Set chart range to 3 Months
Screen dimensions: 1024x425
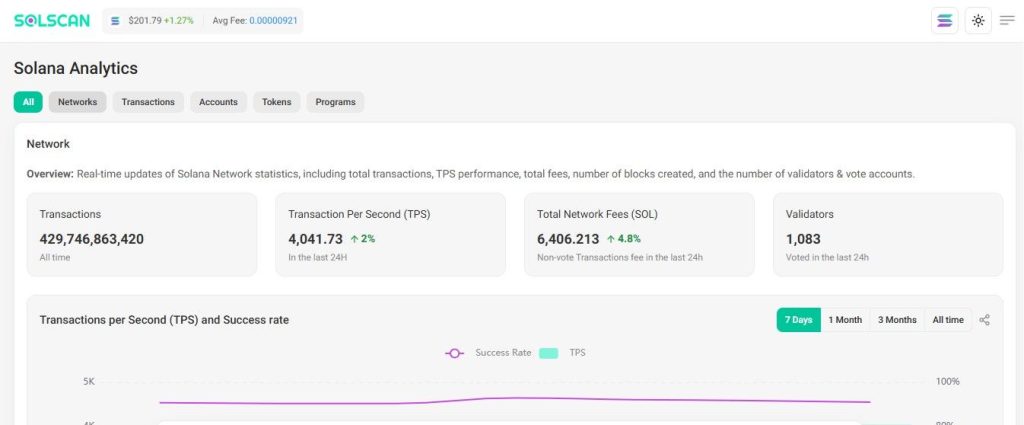897,320
